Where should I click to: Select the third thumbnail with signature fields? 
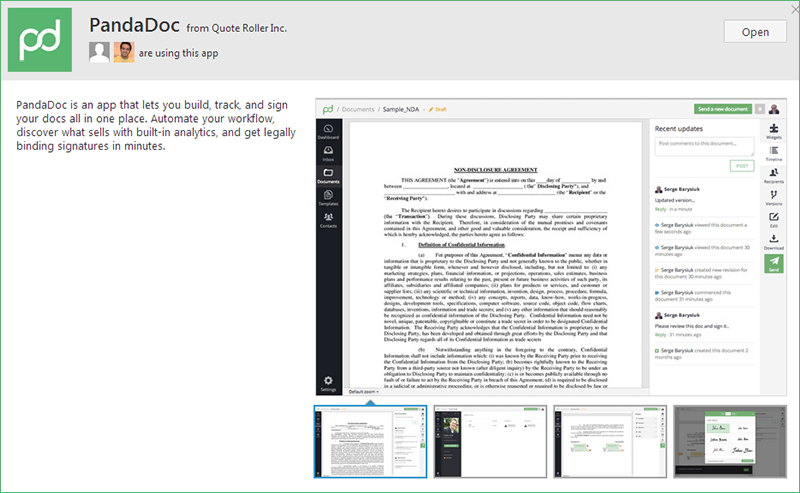tap(610, 442)
